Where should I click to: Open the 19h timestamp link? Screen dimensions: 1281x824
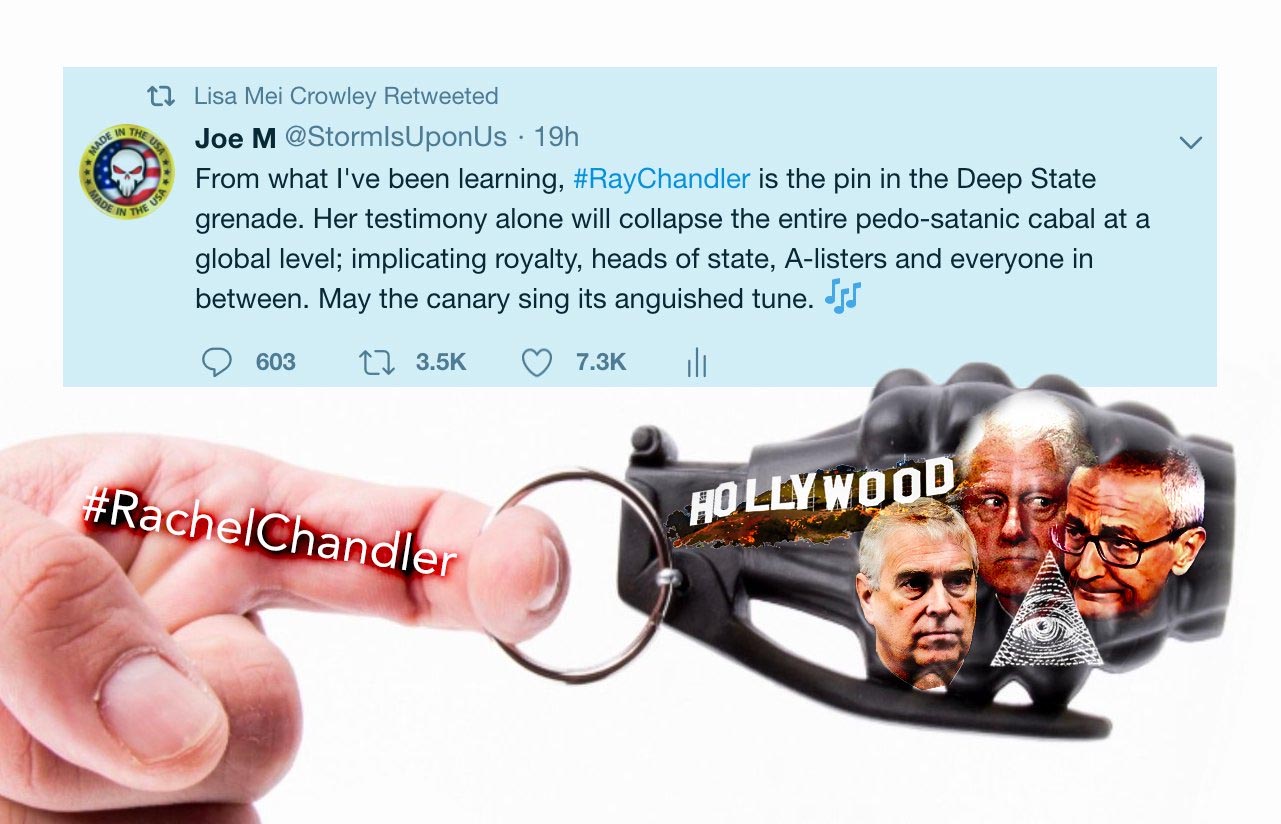point(556,137)
